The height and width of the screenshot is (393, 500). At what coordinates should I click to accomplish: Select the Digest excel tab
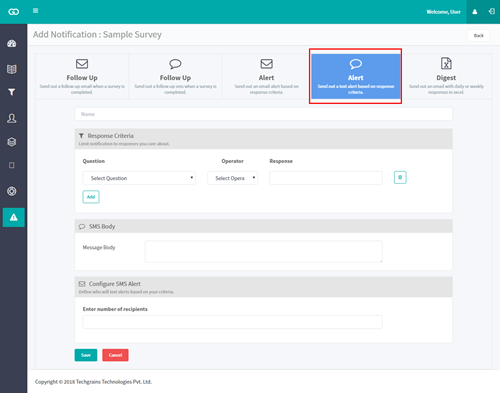[x=446, y=76]
